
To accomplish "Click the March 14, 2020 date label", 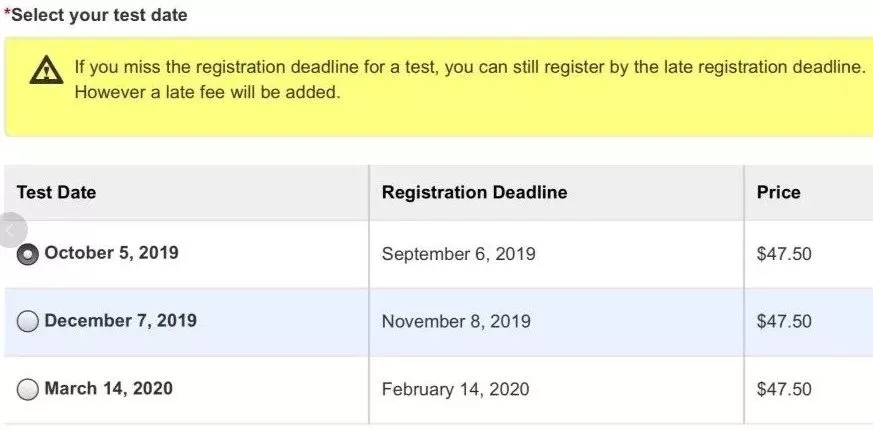I will tap(109, 388).
